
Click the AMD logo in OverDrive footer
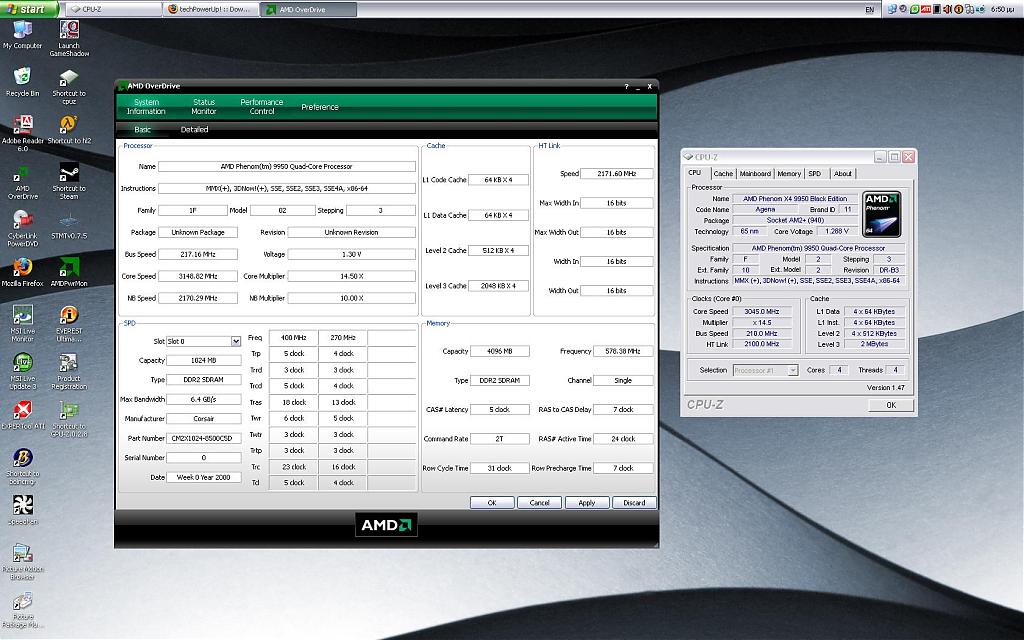386,524
